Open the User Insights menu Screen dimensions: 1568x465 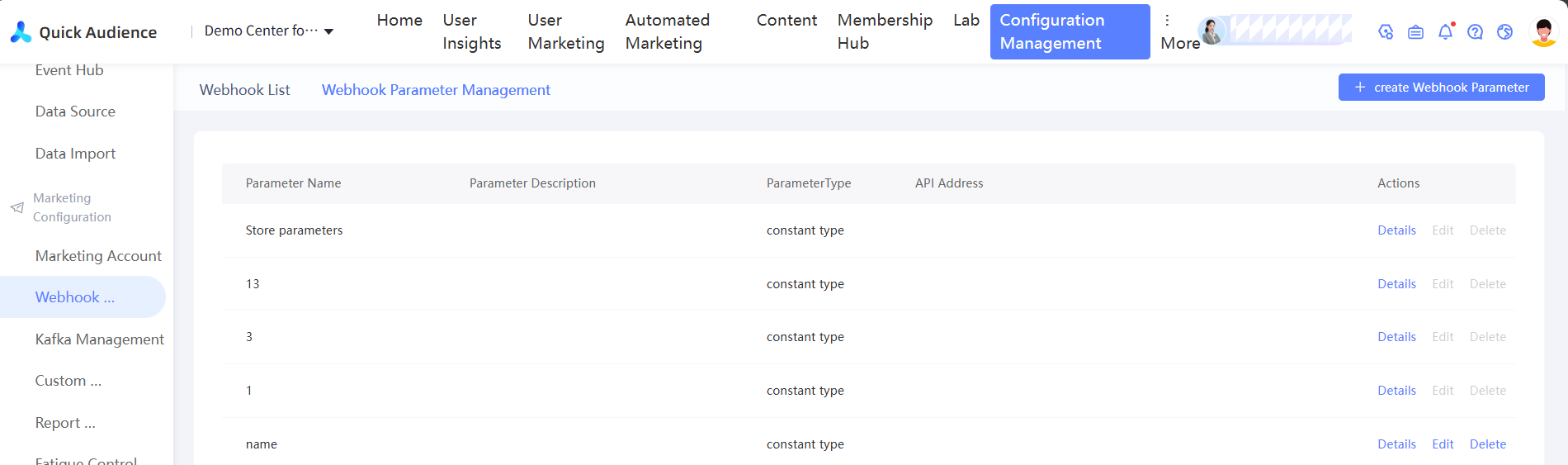click(x=471, y=31)
